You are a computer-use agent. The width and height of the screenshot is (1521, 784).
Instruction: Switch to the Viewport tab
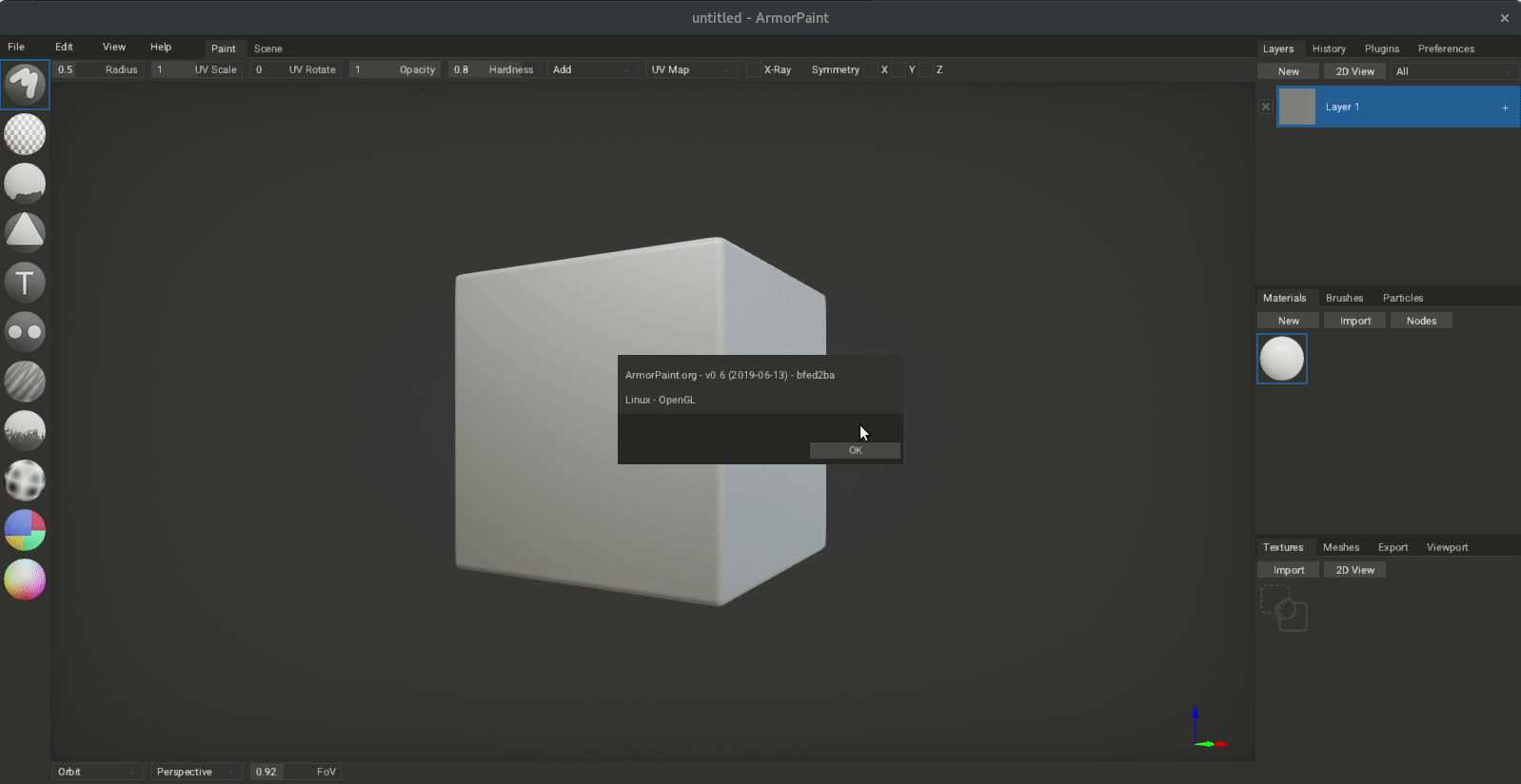(1447, 547)
